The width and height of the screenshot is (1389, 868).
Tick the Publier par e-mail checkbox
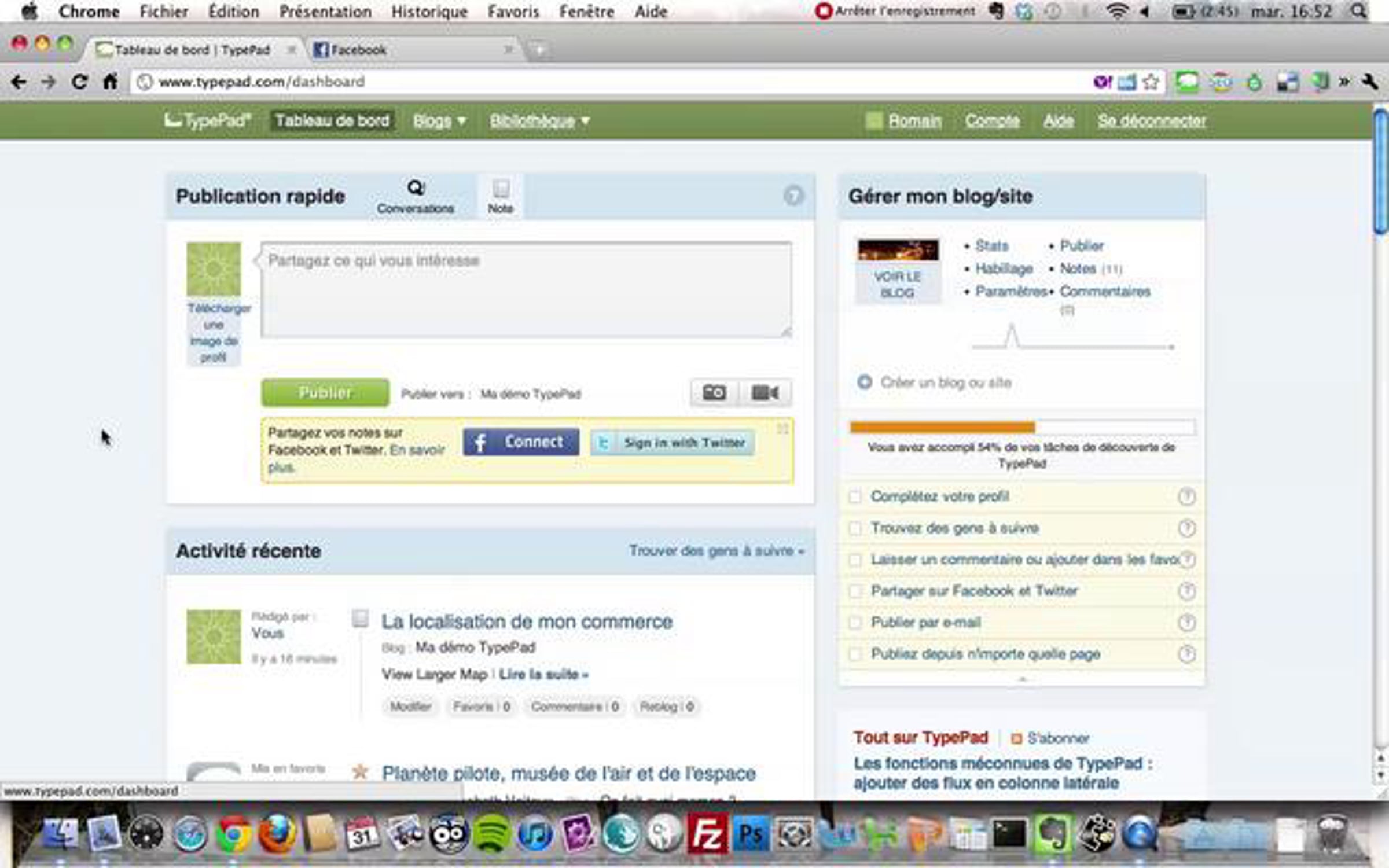point(855,623)
